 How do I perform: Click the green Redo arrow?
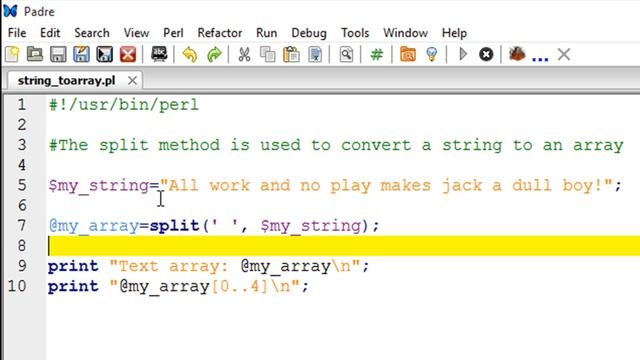pyautogui.click(x=214, y=54)
